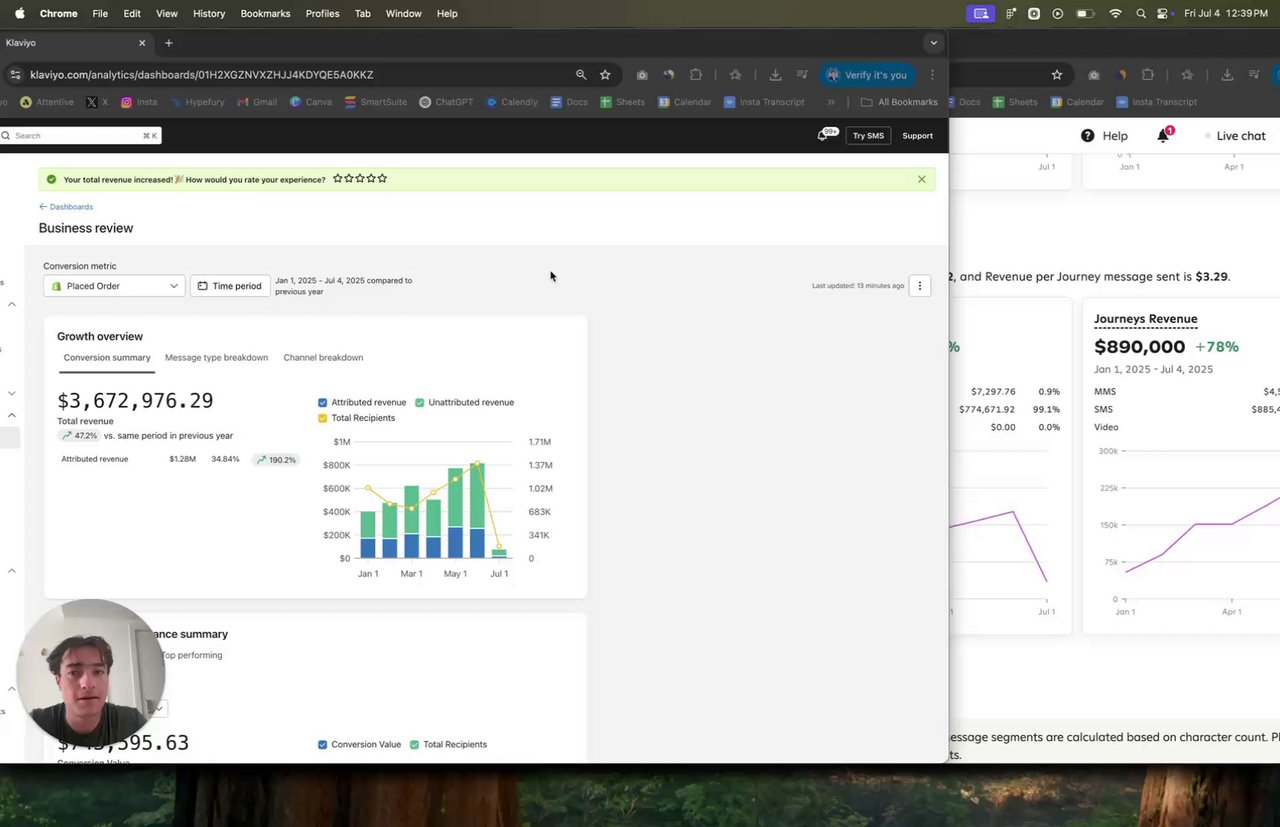Close the Klaviyo browser tab

point(142,43)
